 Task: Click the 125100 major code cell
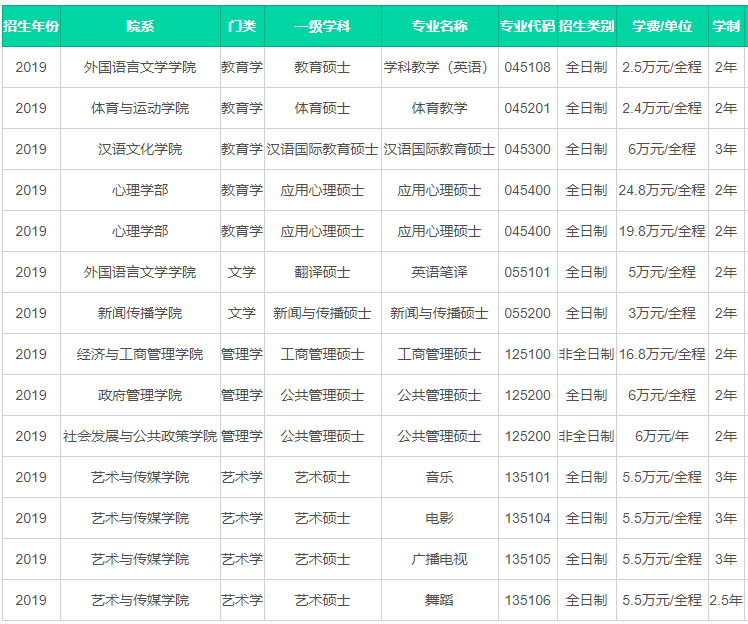point(527,354)
